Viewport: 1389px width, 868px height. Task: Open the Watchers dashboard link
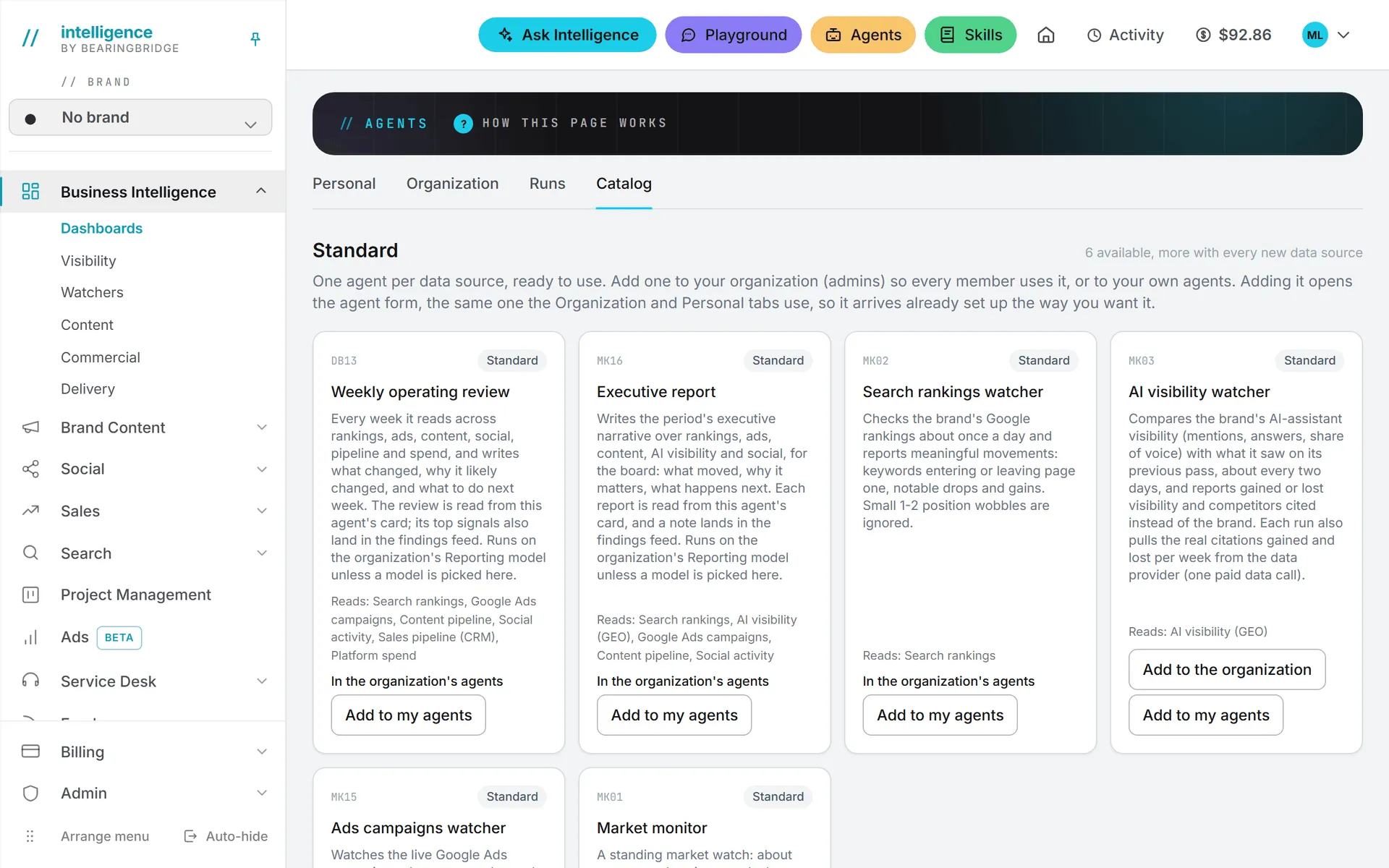[92, 292]
